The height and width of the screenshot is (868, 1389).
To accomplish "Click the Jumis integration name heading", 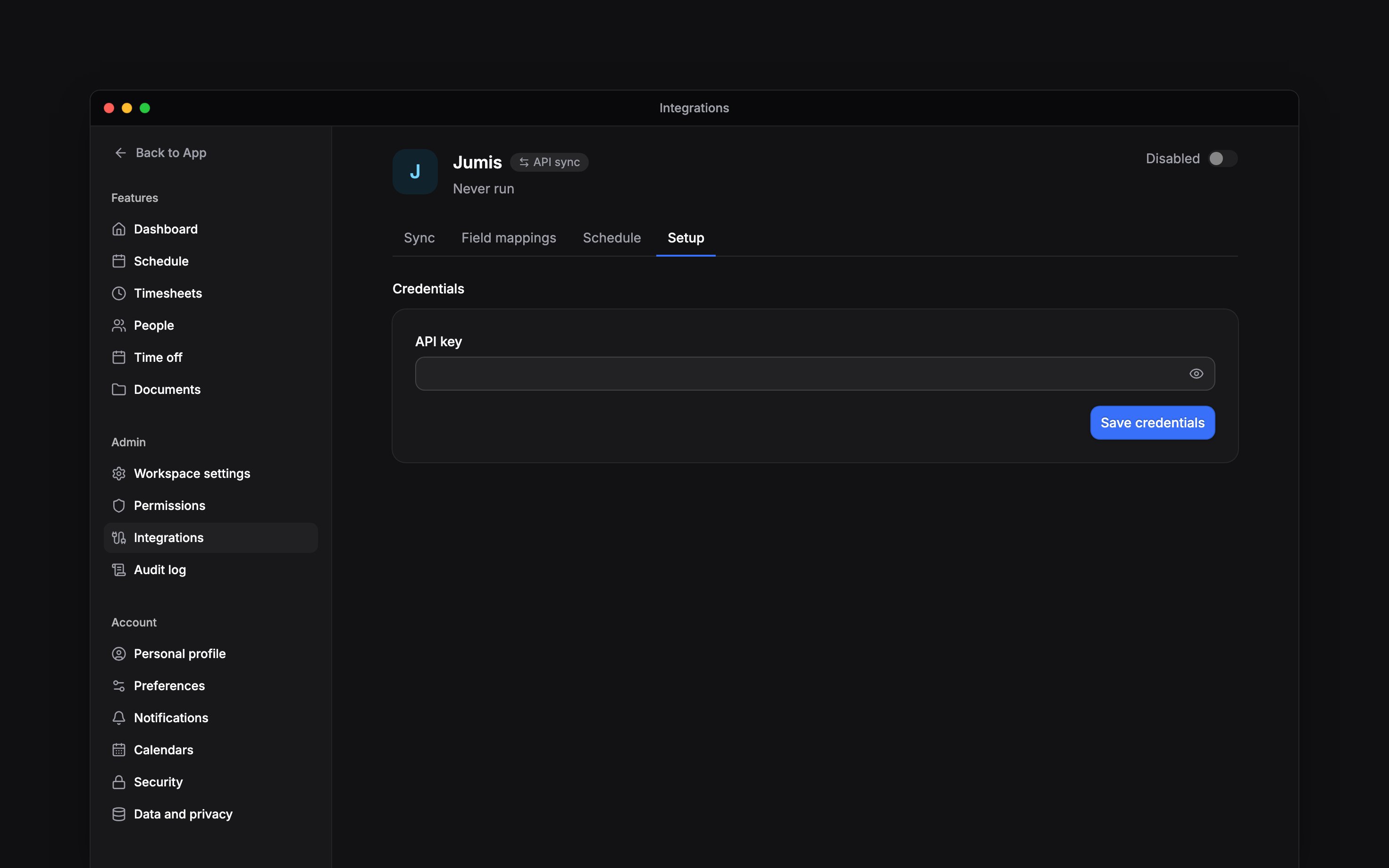I will pyautogui.click(x=477, y=162).
